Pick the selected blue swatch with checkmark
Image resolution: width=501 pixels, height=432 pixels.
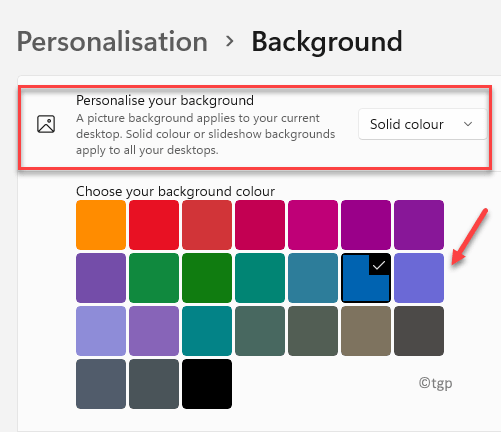(366, 278)
